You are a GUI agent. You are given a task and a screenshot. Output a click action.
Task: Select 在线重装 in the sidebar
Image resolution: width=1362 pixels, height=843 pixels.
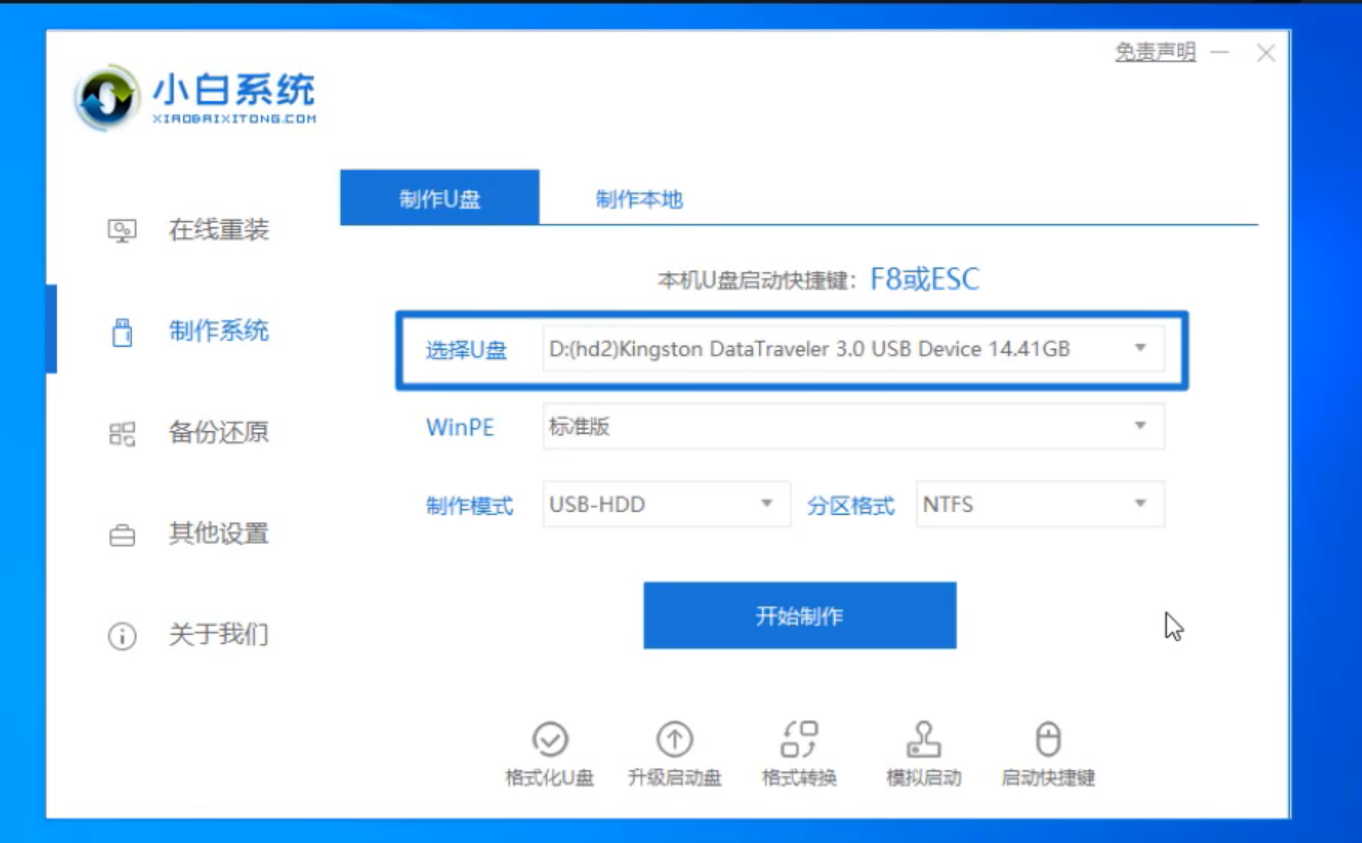click(218, 230)
